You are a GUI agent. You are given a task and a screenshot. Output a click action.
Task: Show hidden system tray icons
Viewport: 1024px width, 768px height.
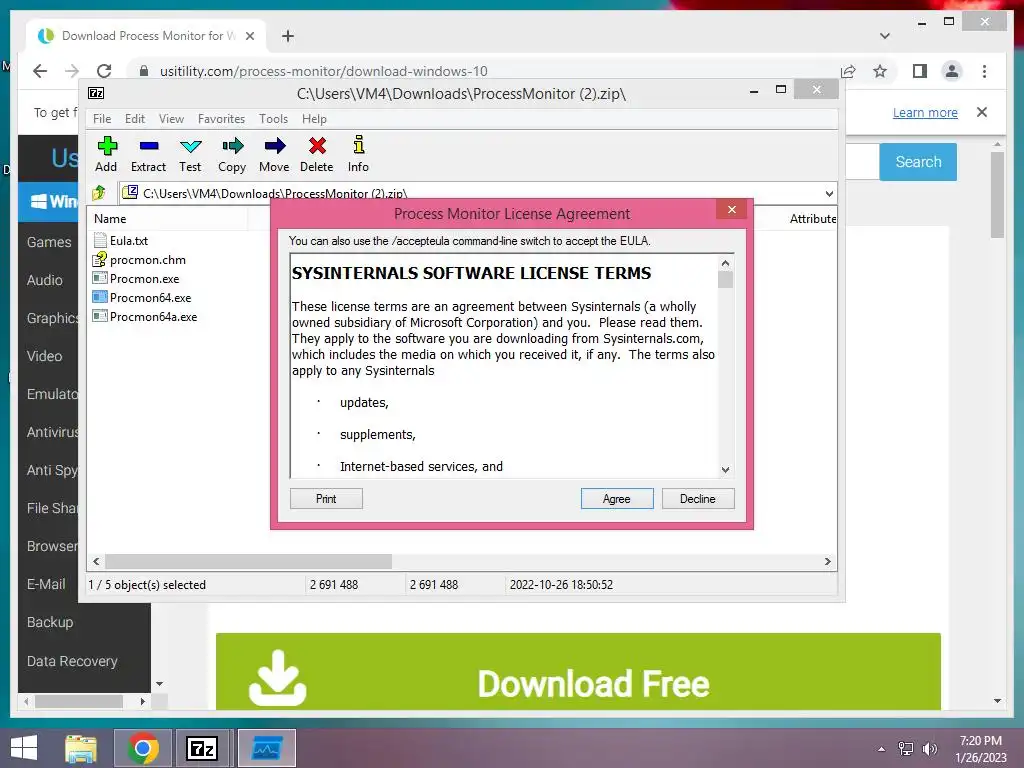(882, 749)
